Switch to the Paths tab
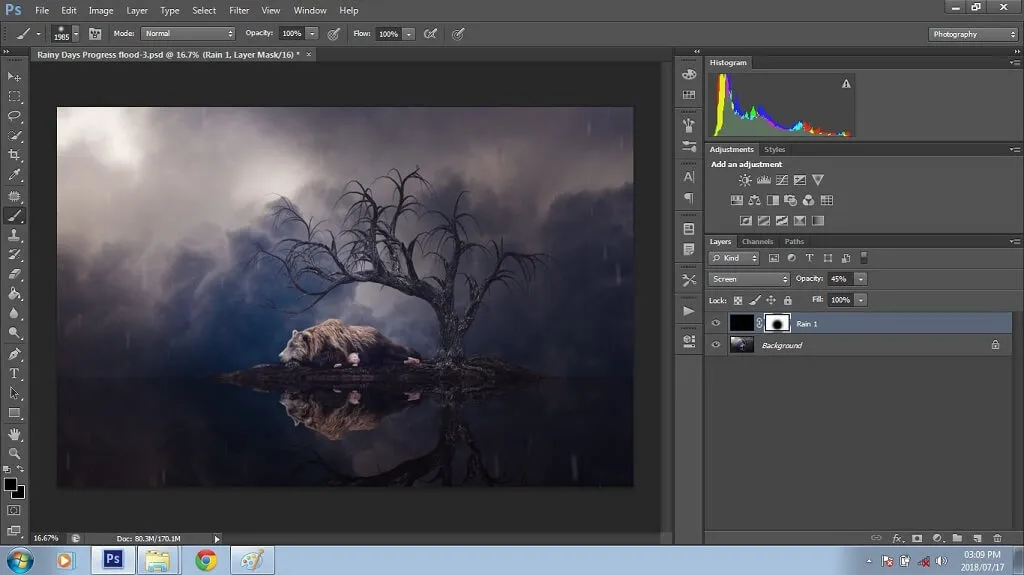 coord(794,242)
